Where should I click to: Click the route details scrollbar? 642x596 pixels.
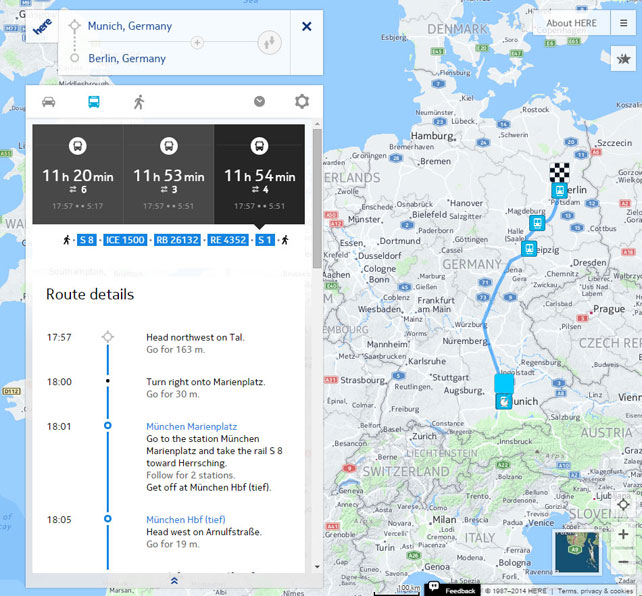(x=317, y=200)
